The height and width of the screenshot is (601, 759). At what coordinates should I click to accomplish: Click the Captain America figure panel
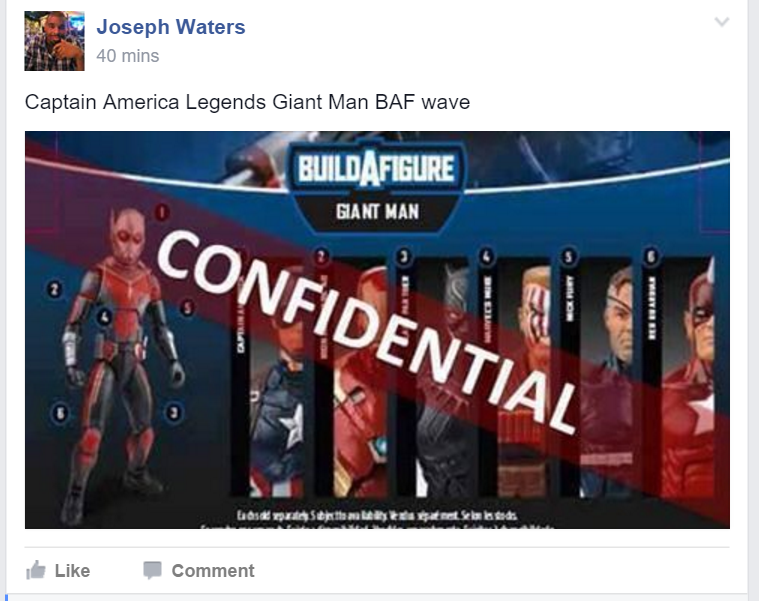point(270,375)
